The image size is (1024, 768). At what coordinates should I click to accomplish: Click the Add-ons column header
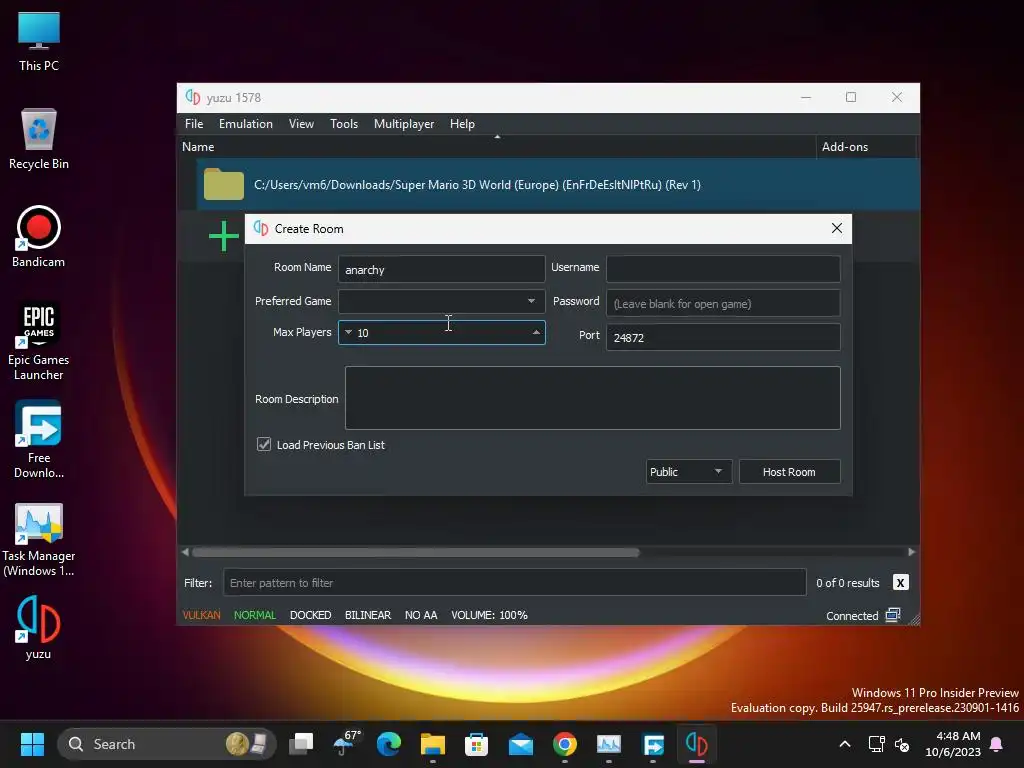click(865, 147)
